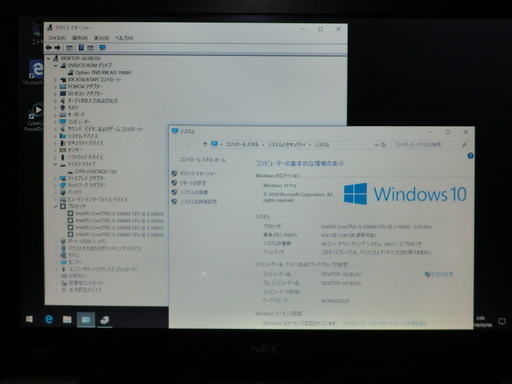Open Microsoft Edge from the taskbar
This screenshot has height=384, width=512.
[x=49, y=320]
